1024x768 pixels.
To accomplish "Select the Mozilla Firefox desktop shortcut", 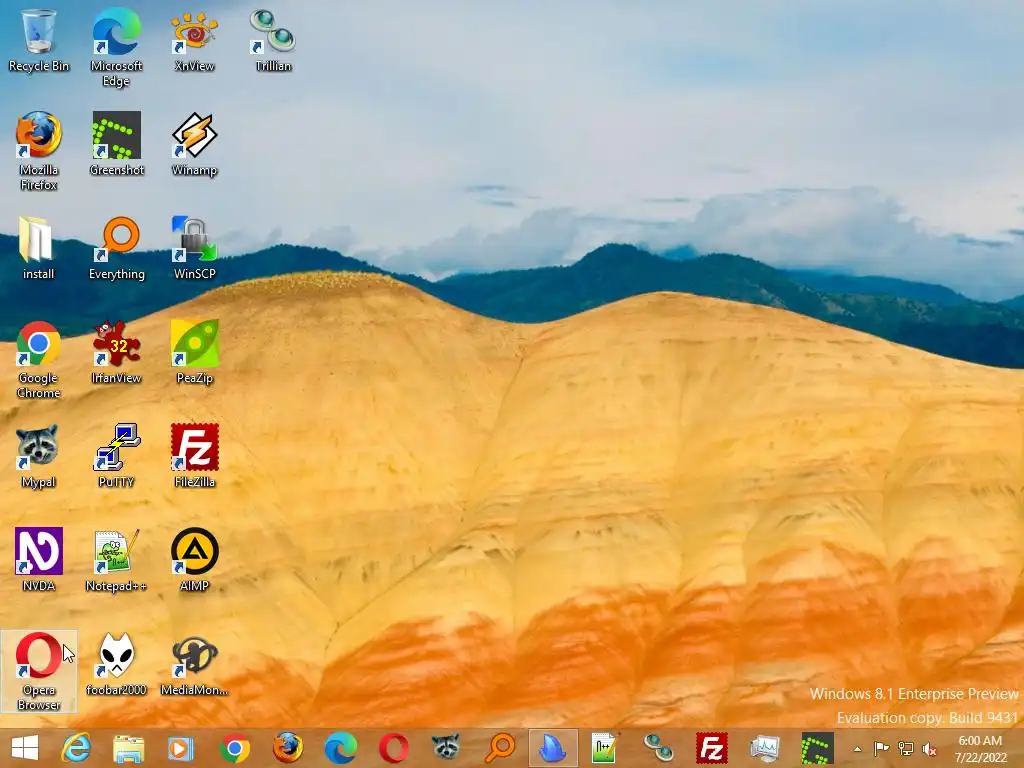I will point(39,152).
